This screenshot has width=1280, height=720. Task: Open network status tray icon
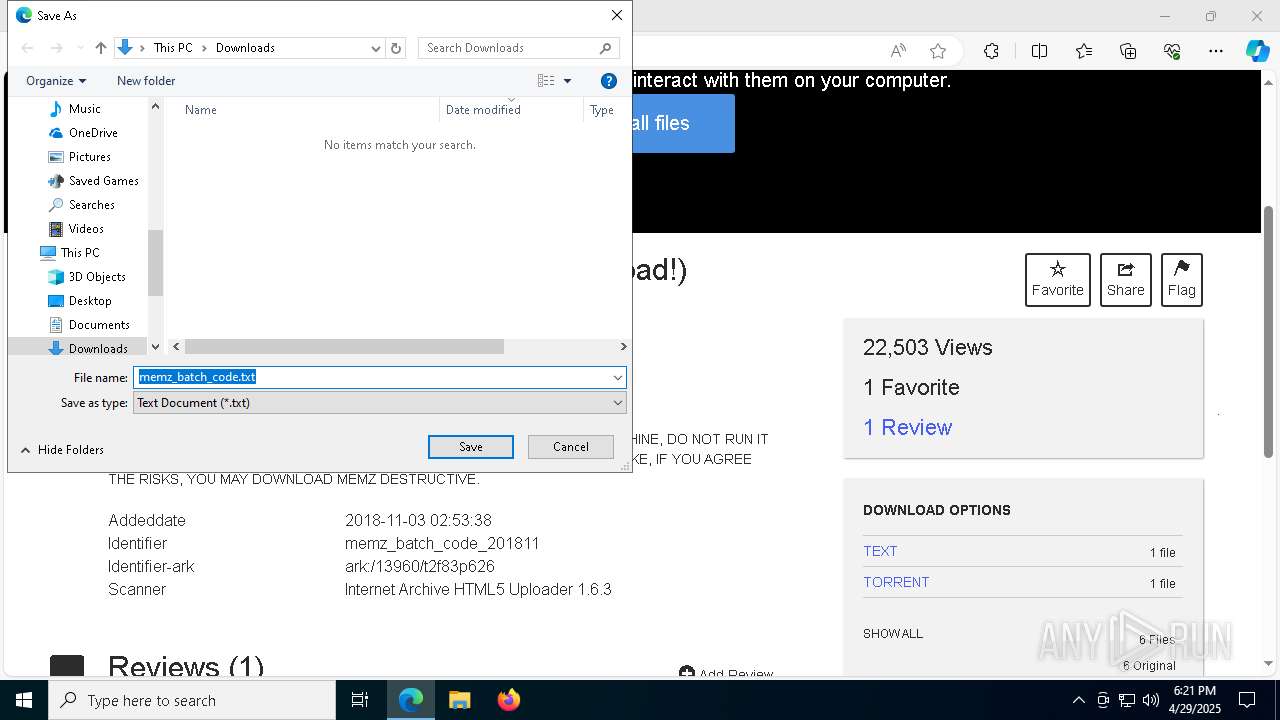point(1126,700)
